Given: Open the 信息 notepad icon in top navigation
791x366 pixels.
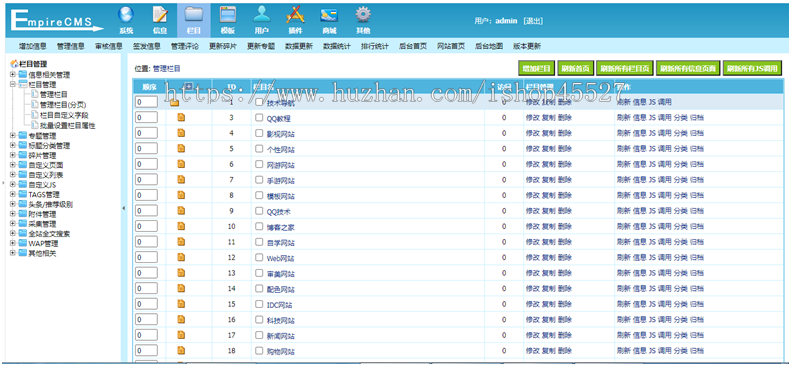Looking at the screenshot, I should tap(160, 15).
